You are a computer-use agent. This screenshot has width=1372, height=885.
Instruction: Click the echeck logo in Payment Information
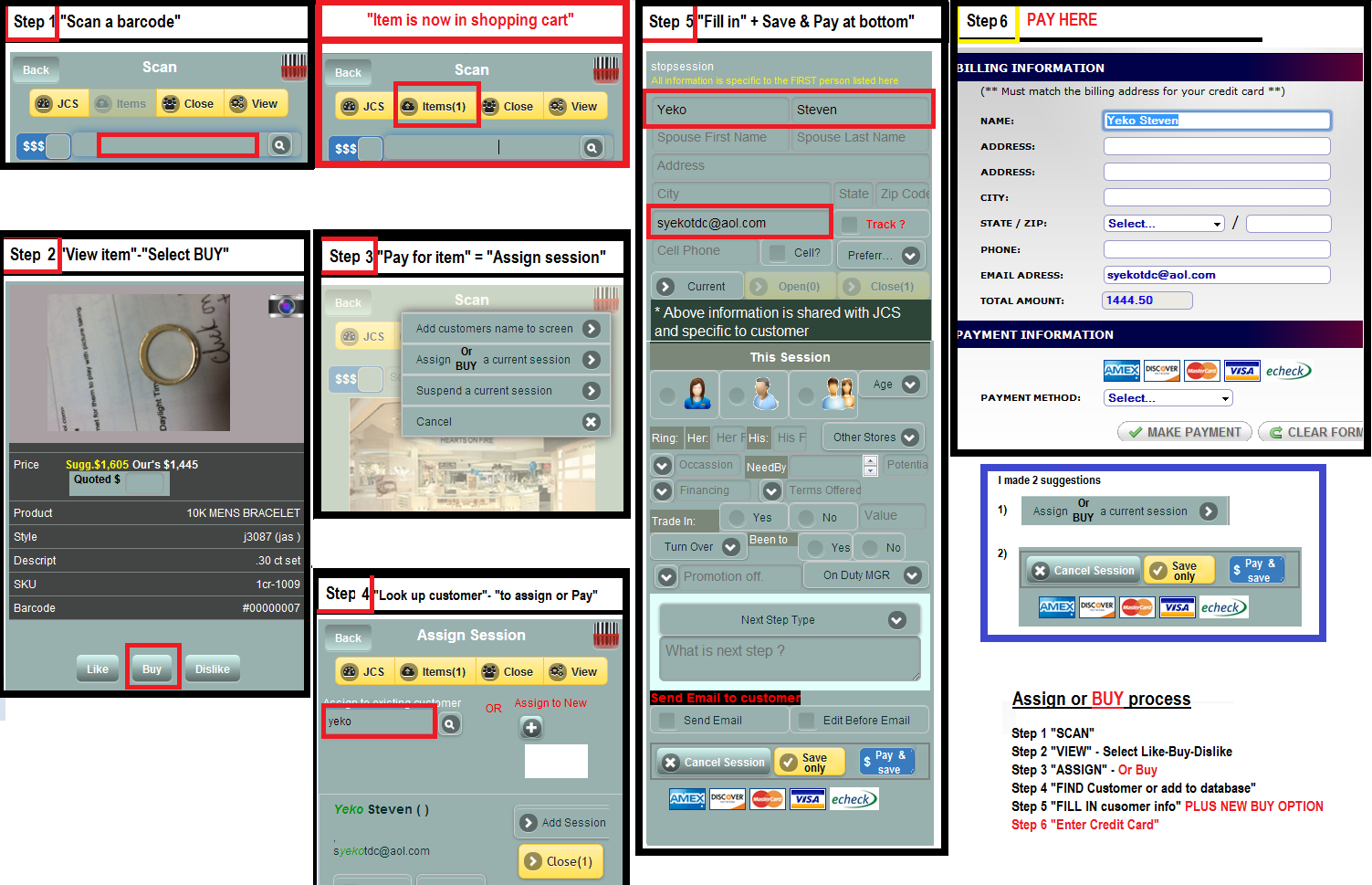(1288, 371)
